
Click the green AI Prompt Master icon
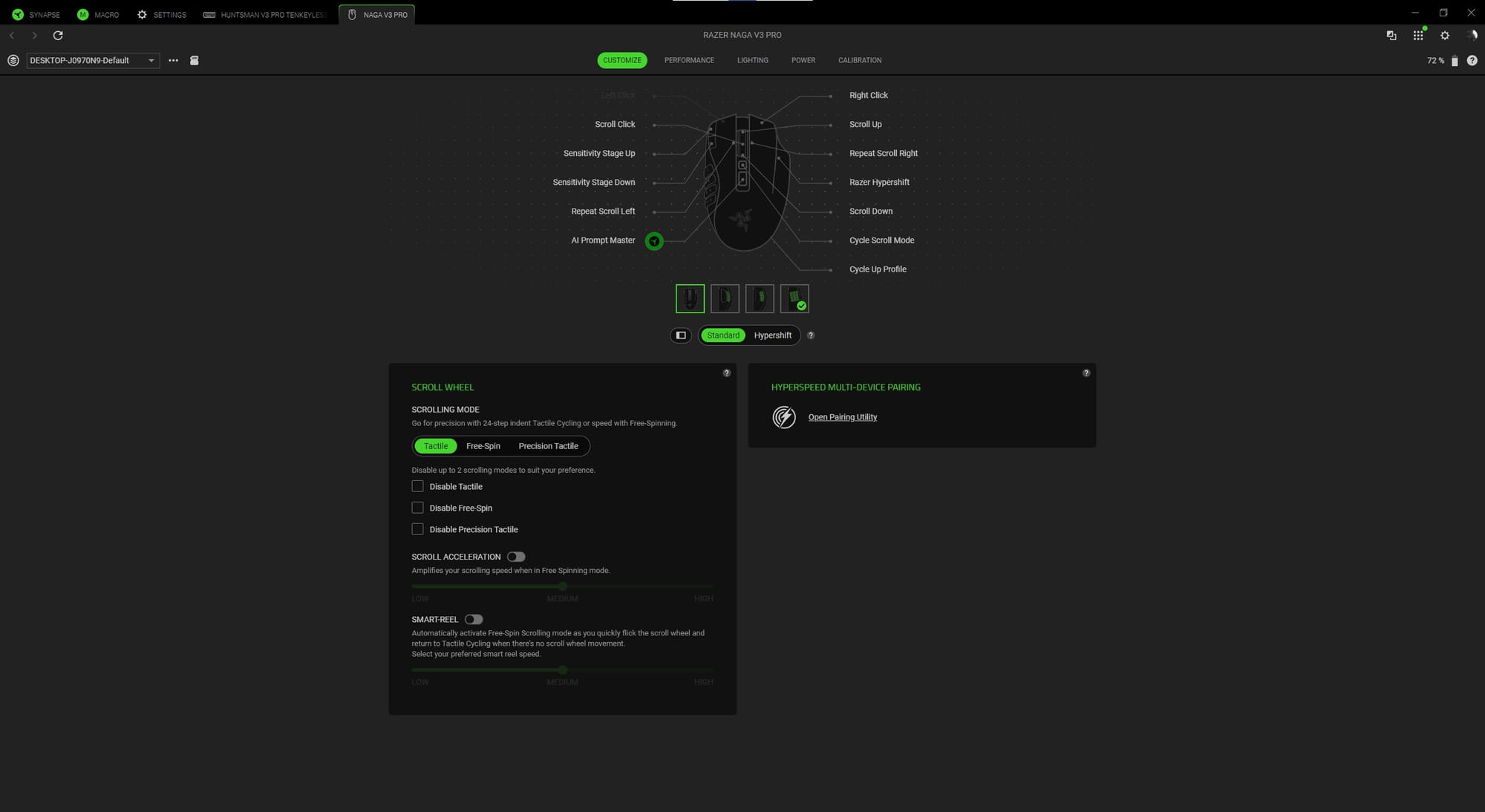click(x=654, y=241)
